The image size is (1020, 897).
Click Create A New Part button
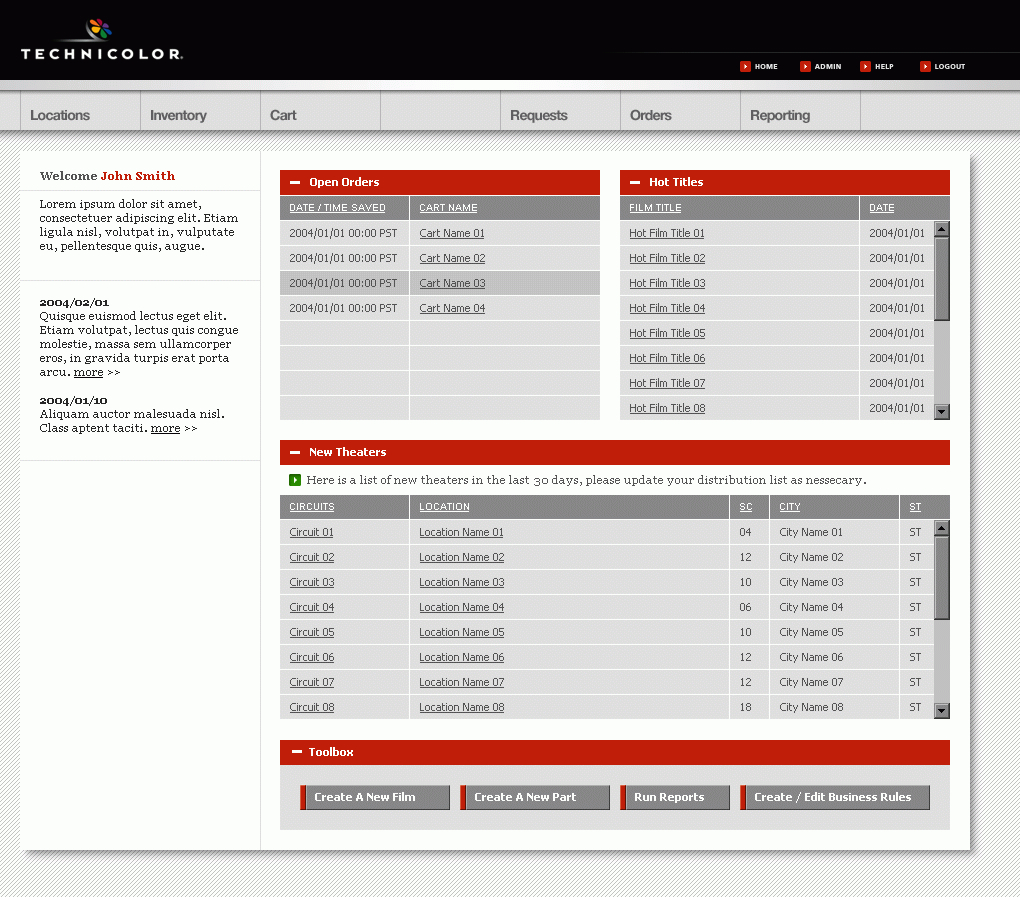535,797
